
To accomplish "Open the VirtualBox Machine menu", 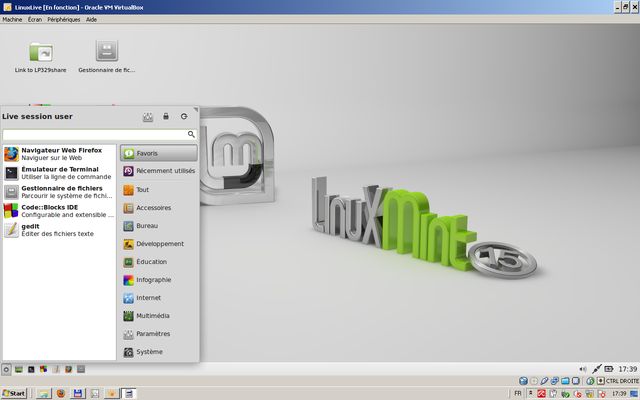I will coord(12,19).
